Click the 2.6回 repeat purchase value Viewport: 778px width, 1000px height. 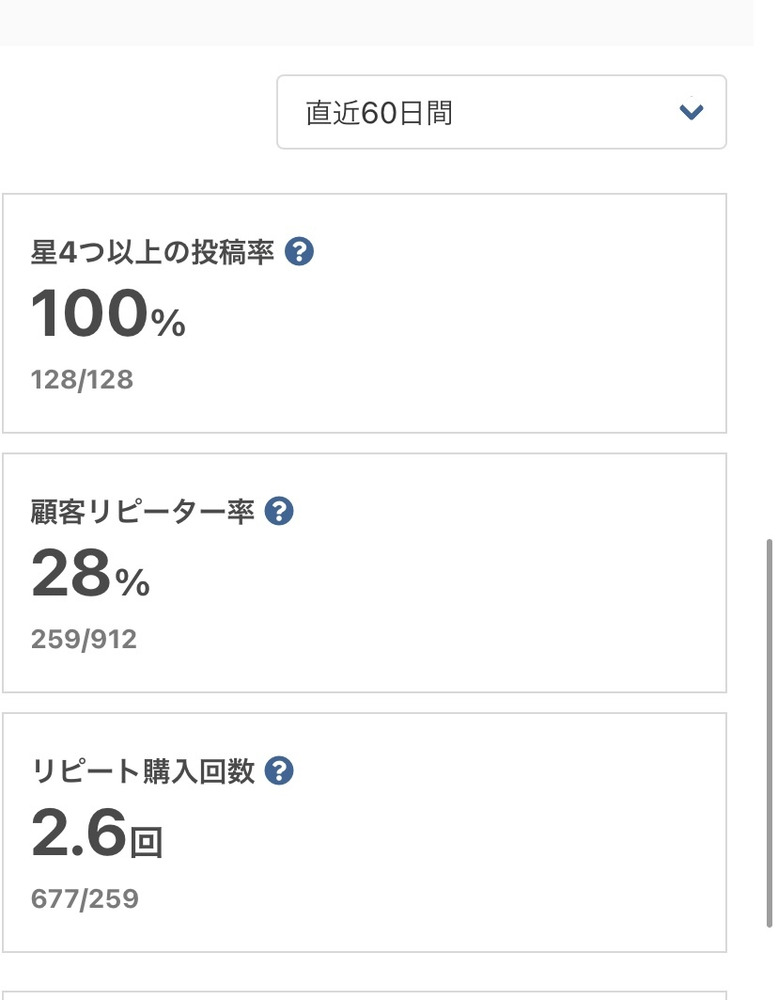[96, 834]
